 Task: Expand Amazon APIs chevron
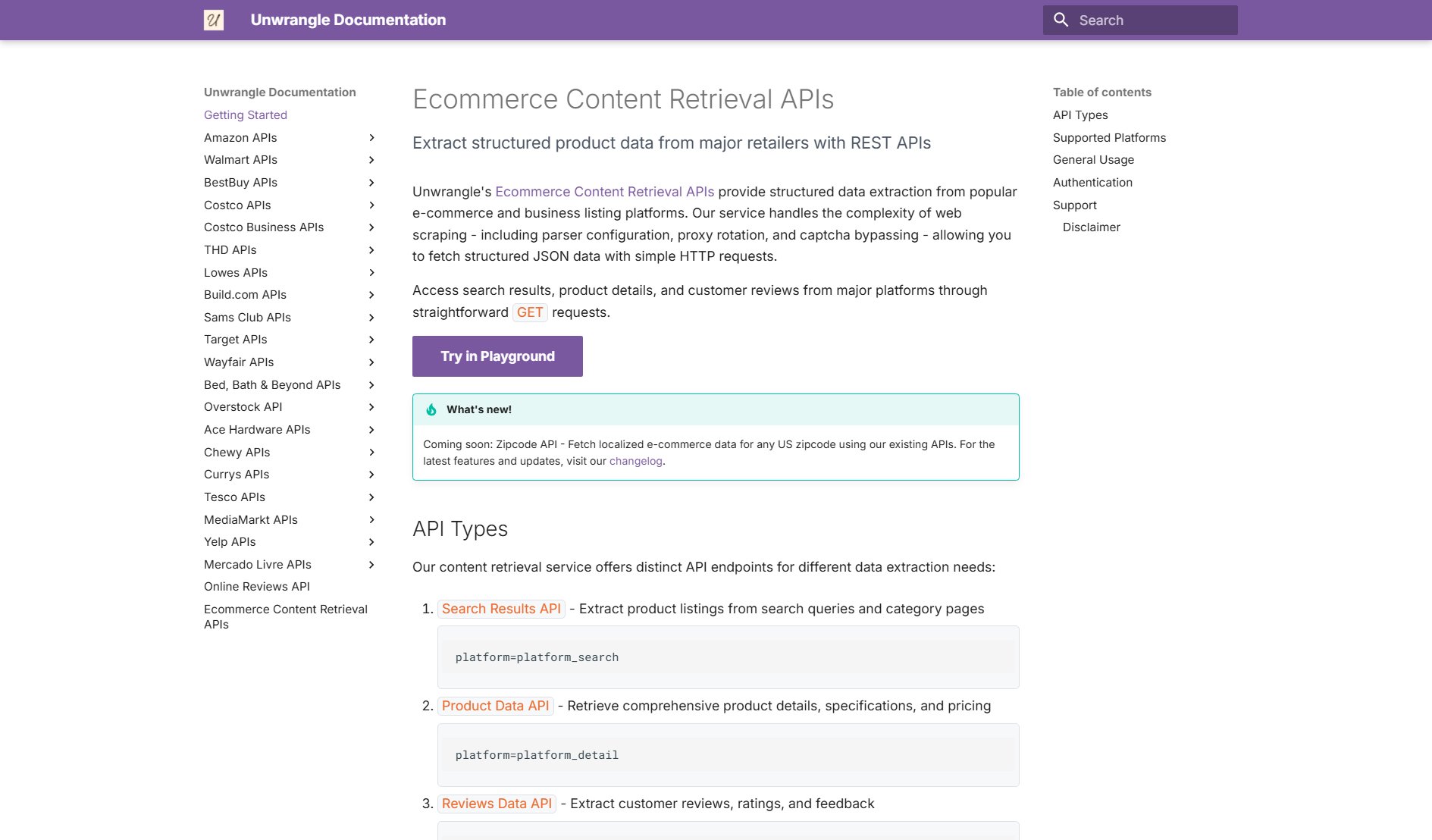point(371,137)
